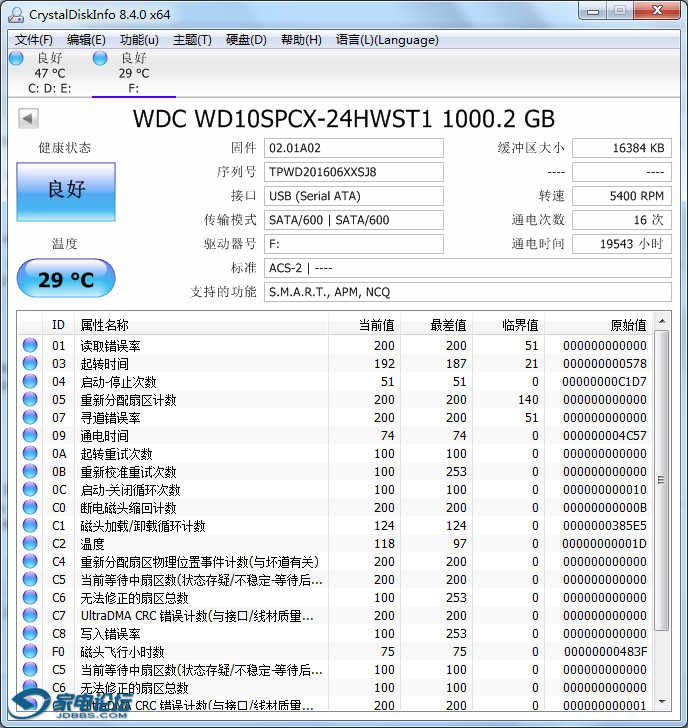The image size is (688, 728).
Task: Click raw value 000000004C57
Action: [x=604, y=436]
